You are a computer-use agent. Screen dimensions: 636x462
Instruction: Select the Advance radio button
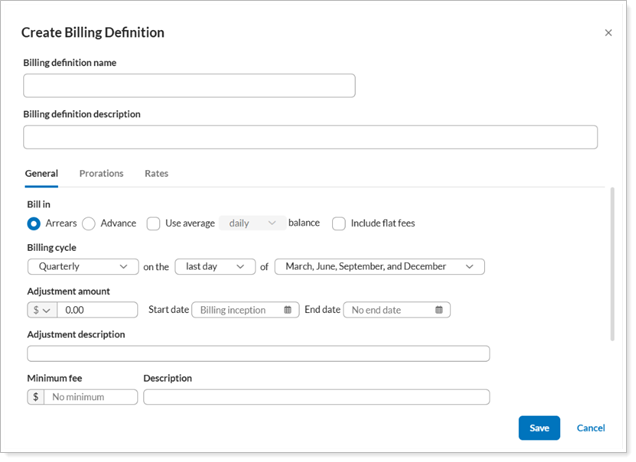(89, 224)
